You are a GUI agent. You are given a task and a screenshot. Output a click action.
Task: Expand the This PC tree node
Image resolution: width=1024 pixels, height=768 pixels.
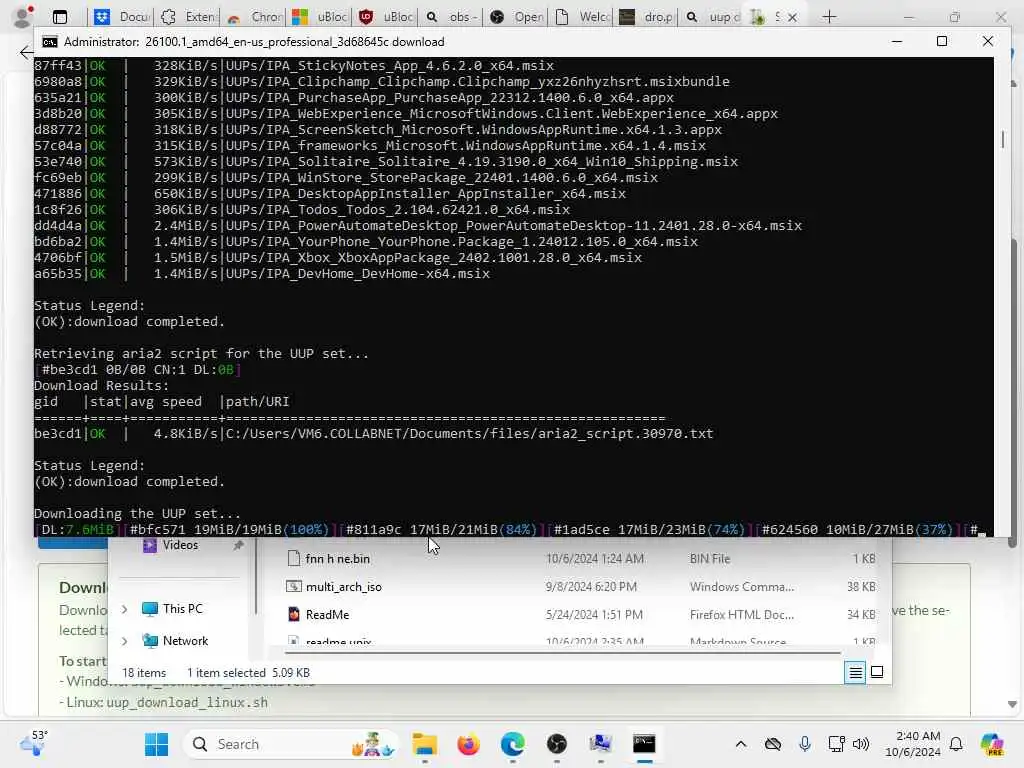pos(124,609)
